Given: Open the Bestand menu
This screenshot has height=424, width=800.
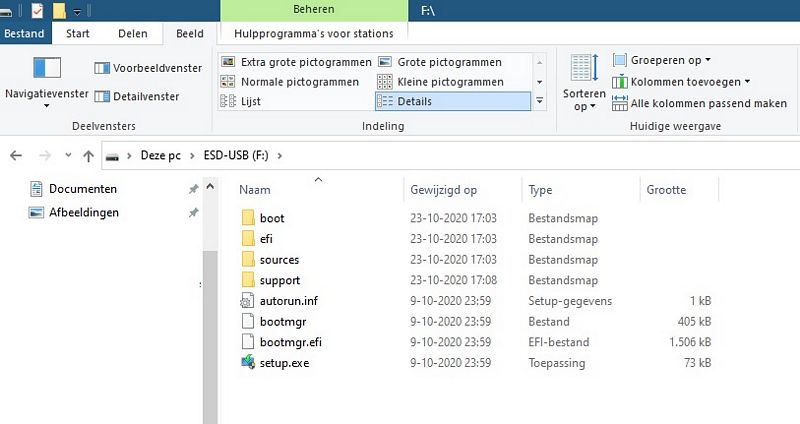Looking at the screenshot, I should (x=24, y=34).
